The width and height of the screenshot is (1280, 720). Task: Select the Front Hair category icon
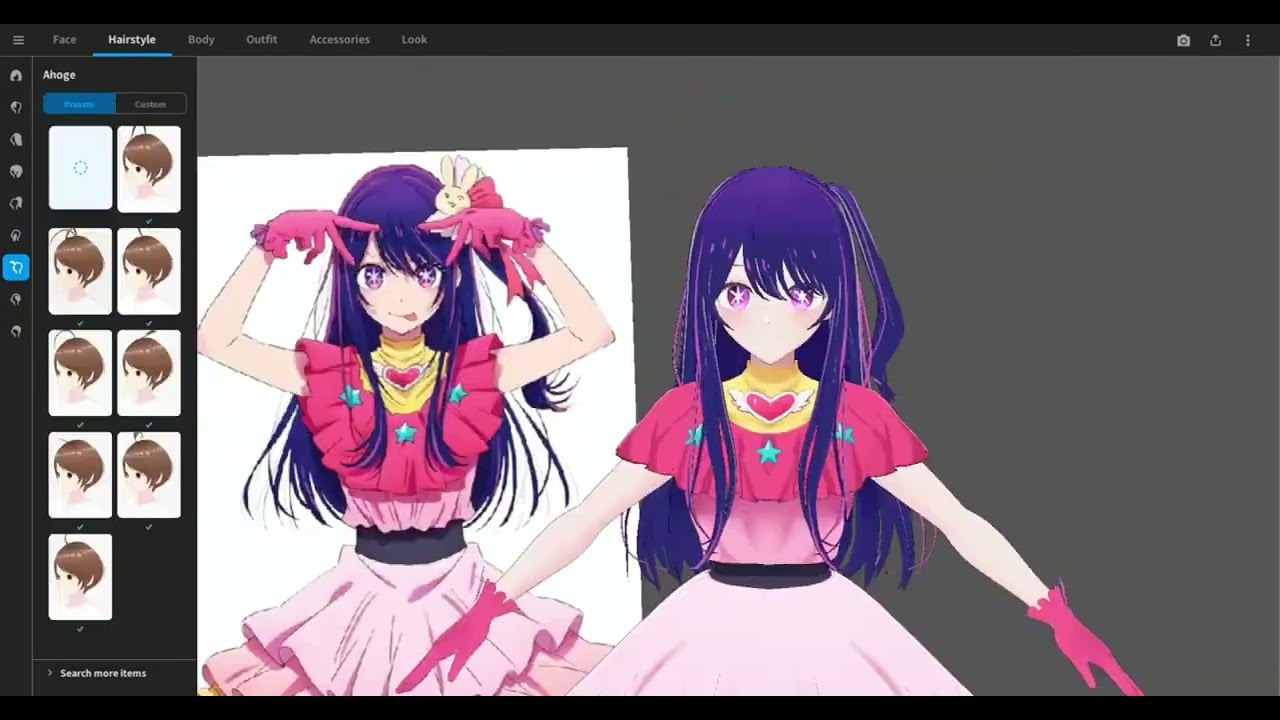click(16, 107)
